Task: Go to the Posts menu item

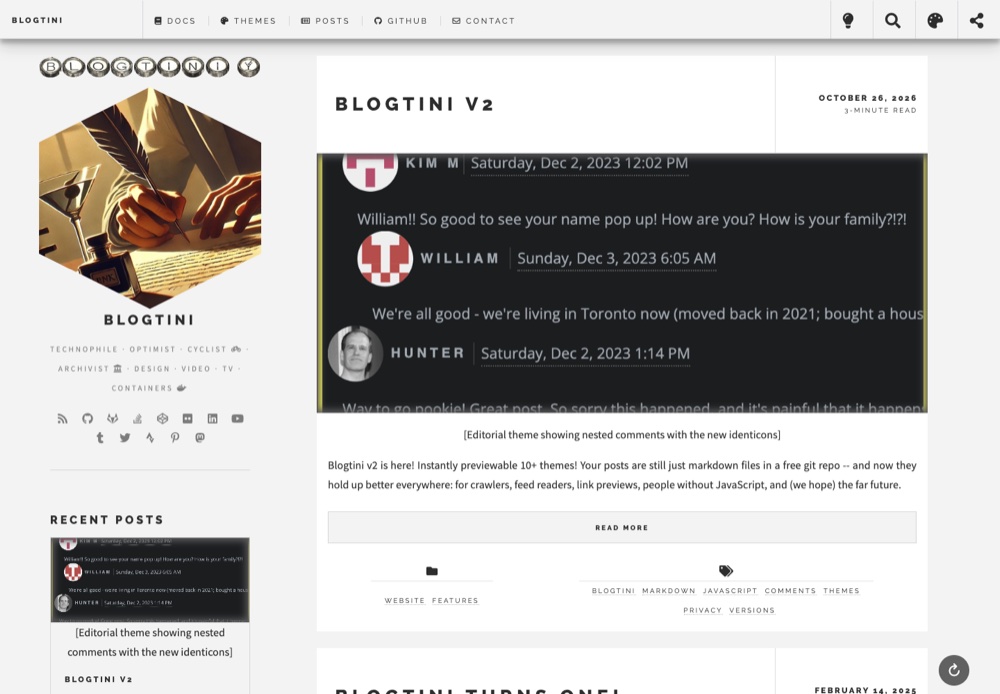Action: click(x=325, y=21)
